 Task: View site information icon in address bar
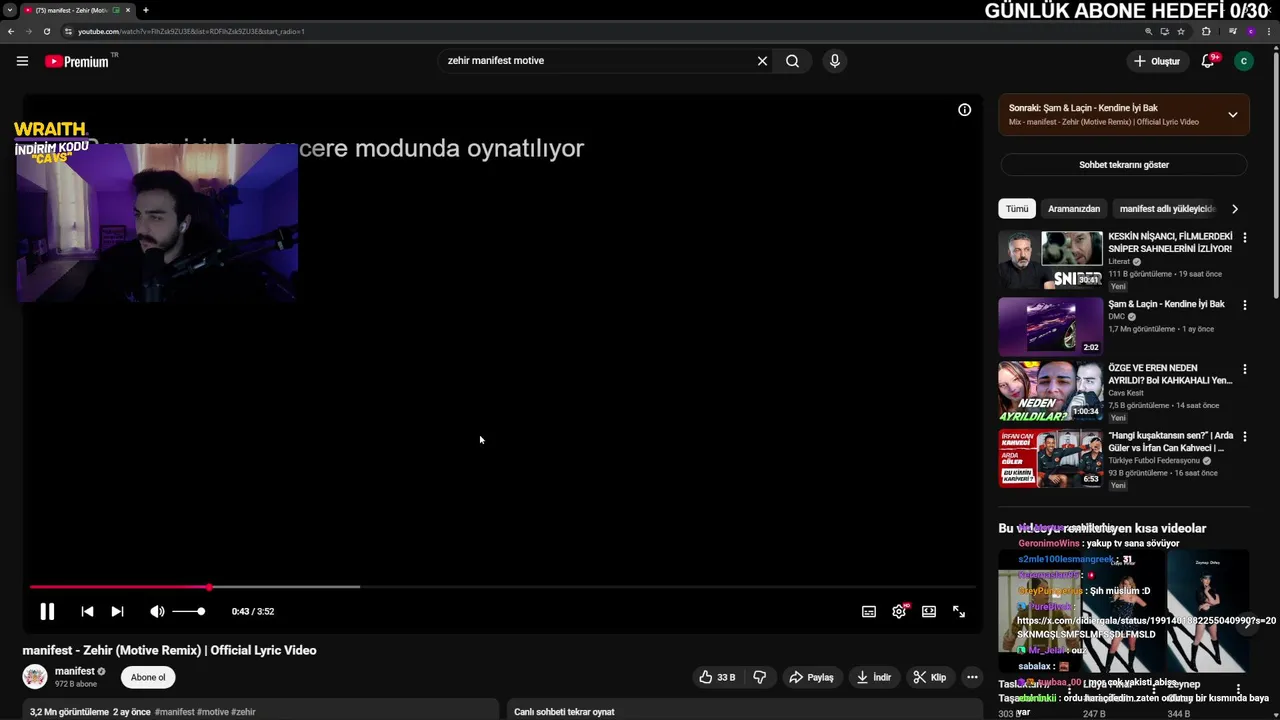(68, 31)
